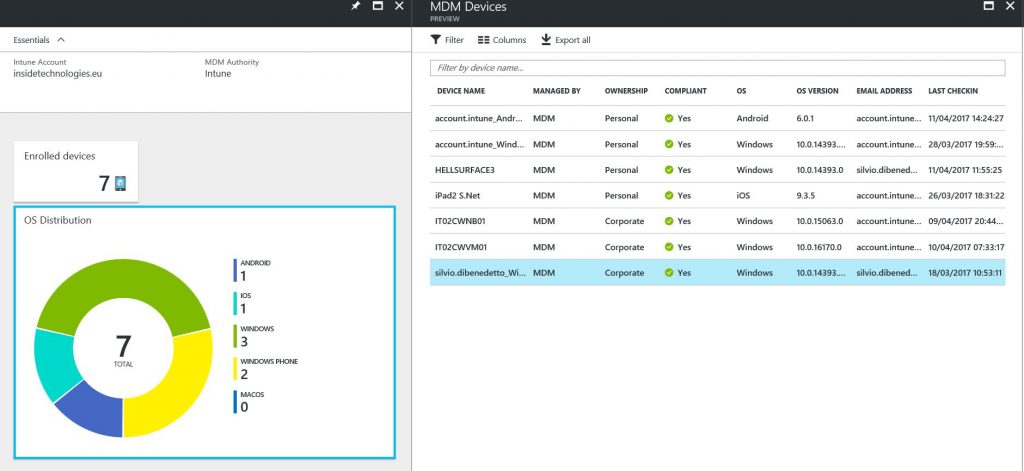Sort by MANAGED BY column header

point(556,91)
